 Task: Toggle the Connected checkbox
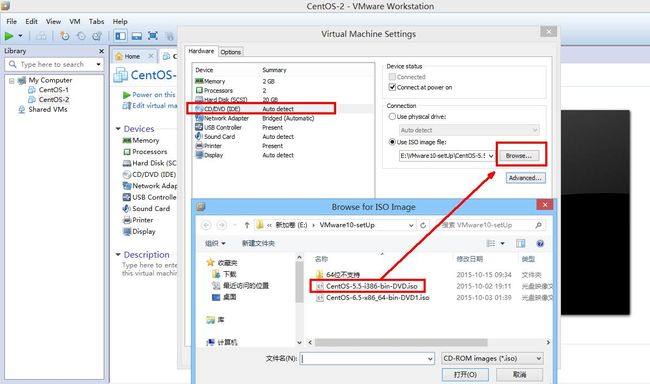click(392, 77)
